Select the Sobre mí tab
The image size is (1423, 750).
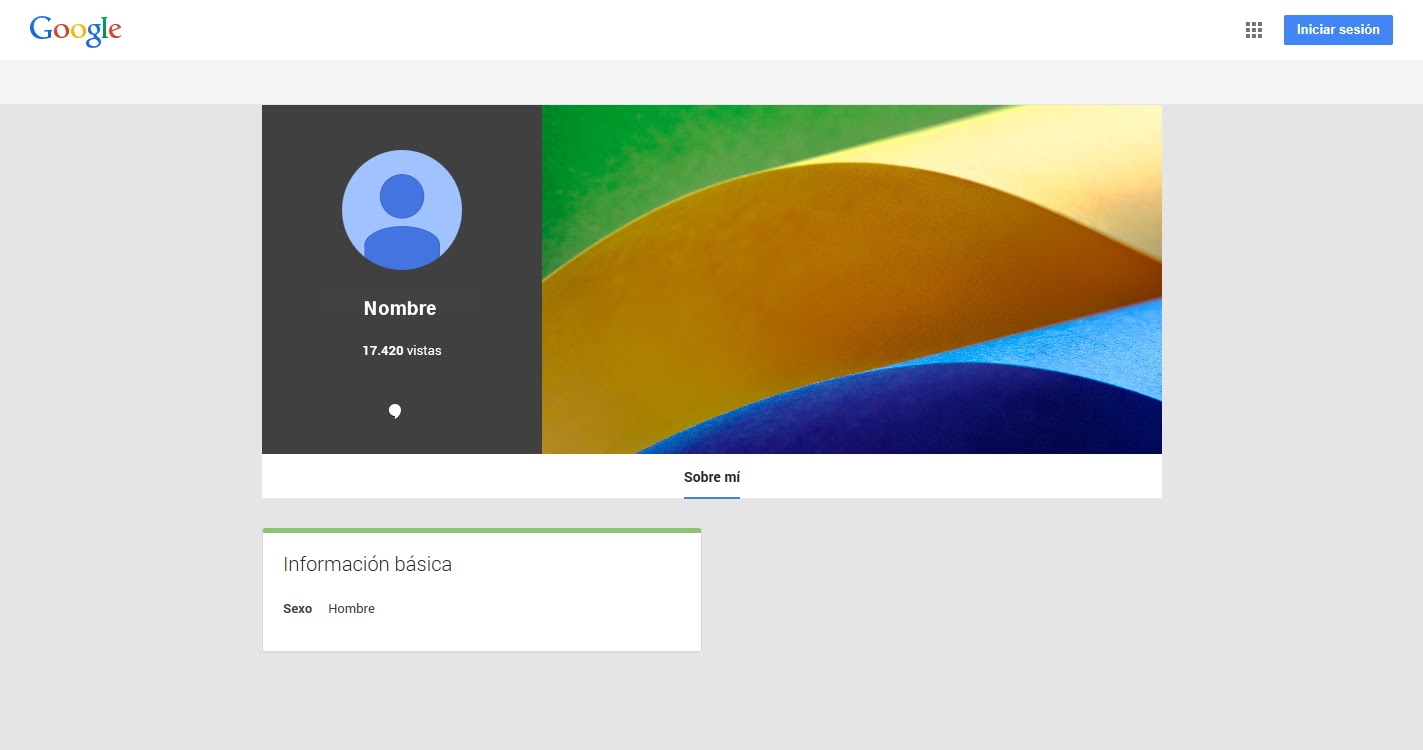(x=712, y=477)
